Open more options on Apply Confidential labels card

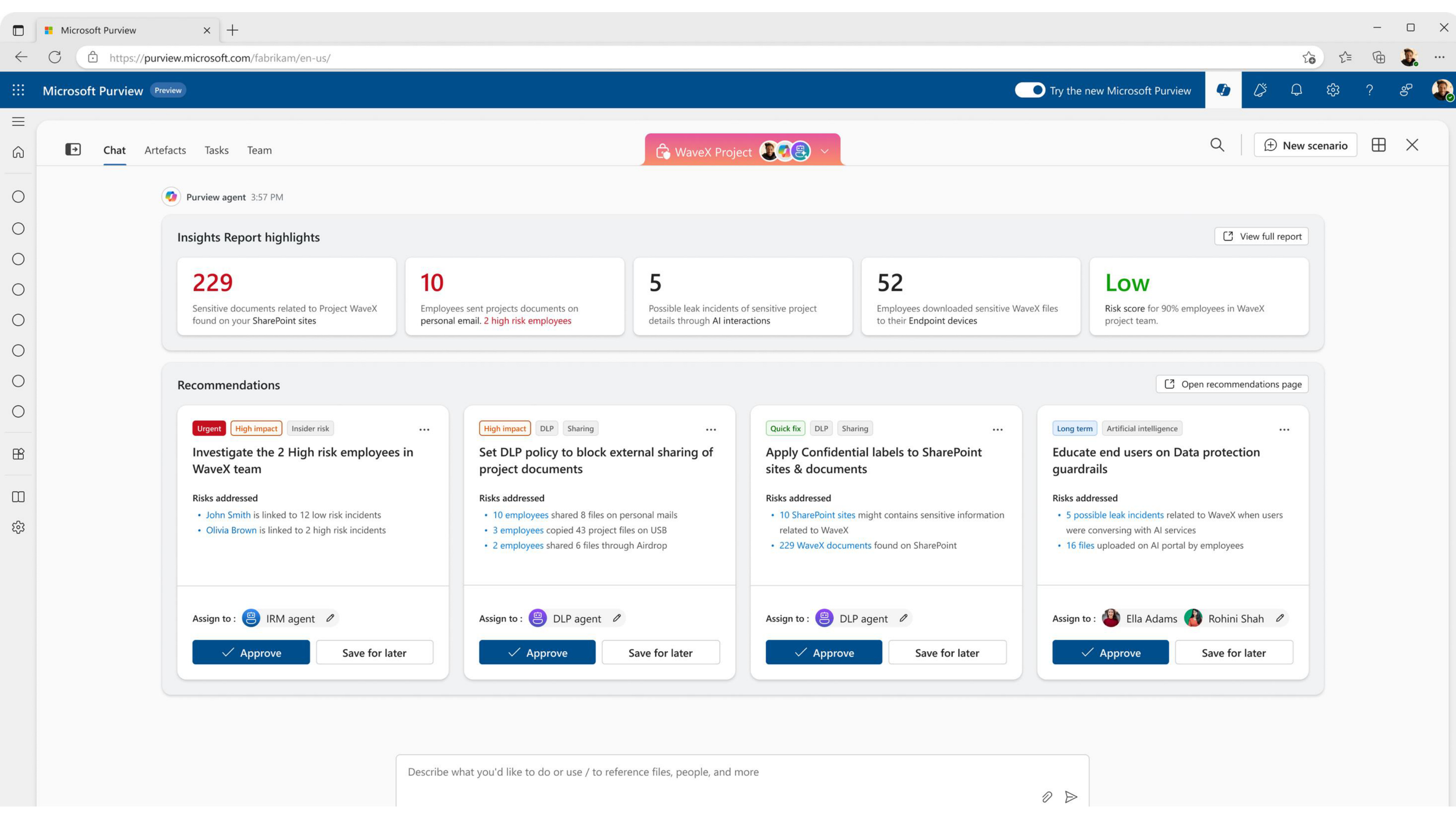tap(997, 430)
